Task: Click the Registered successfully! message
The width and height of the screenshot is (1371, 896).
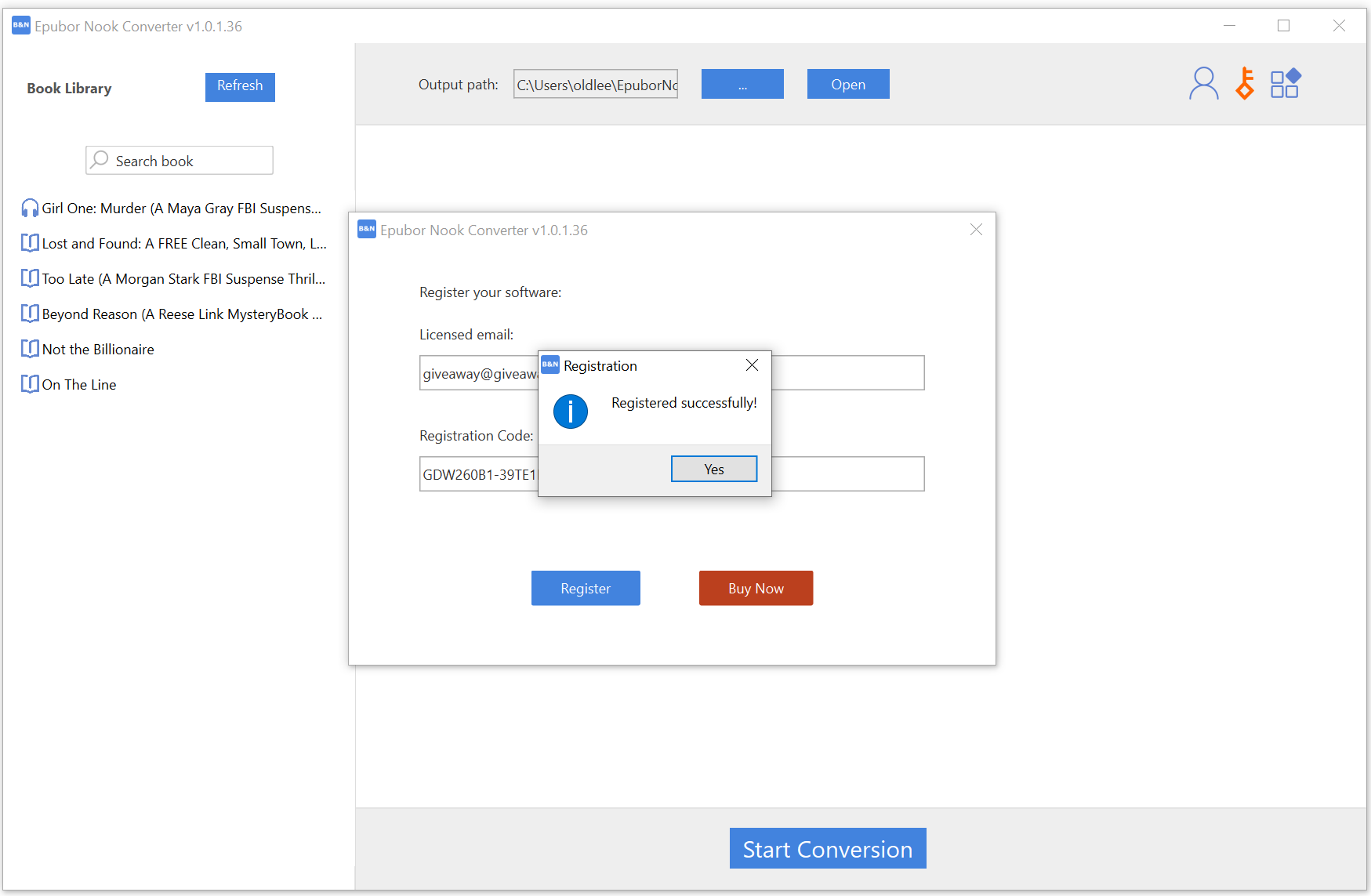Action: pos(684,403)
